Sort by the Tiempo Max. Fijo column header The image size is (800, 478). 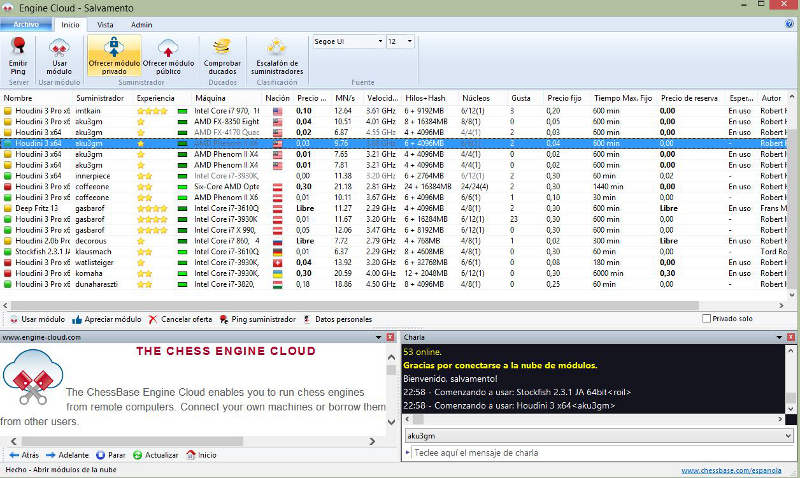click(623, 98)
